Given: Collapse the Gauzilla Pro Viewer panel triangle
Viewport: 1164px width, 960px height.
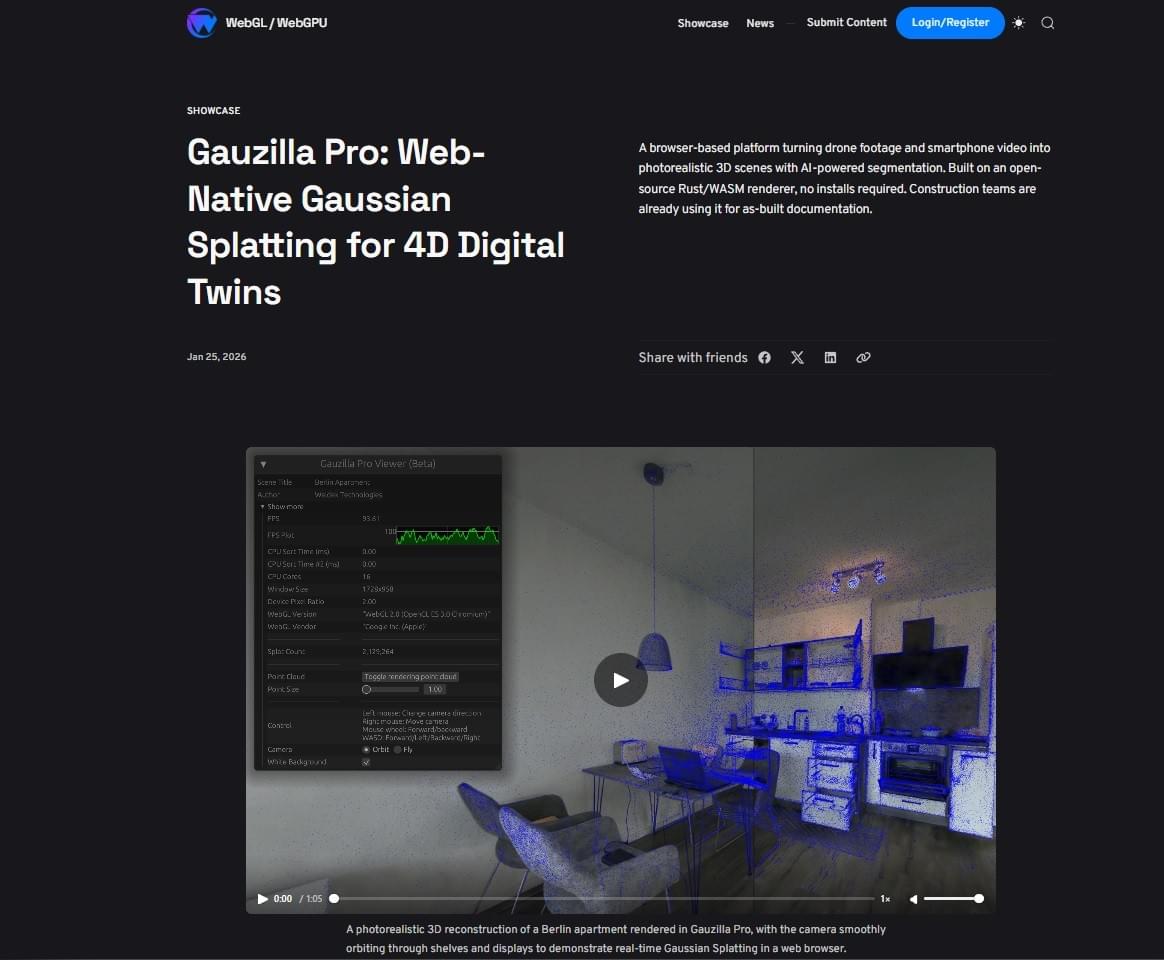Looking at the screenshot, I should (264, 464).
